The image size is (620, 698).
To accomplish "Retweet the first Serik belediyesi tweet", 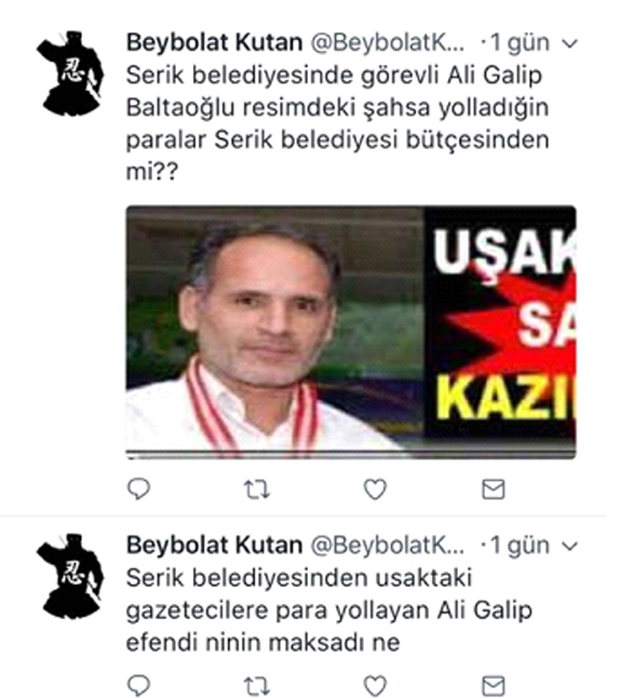I will (257, 489).
